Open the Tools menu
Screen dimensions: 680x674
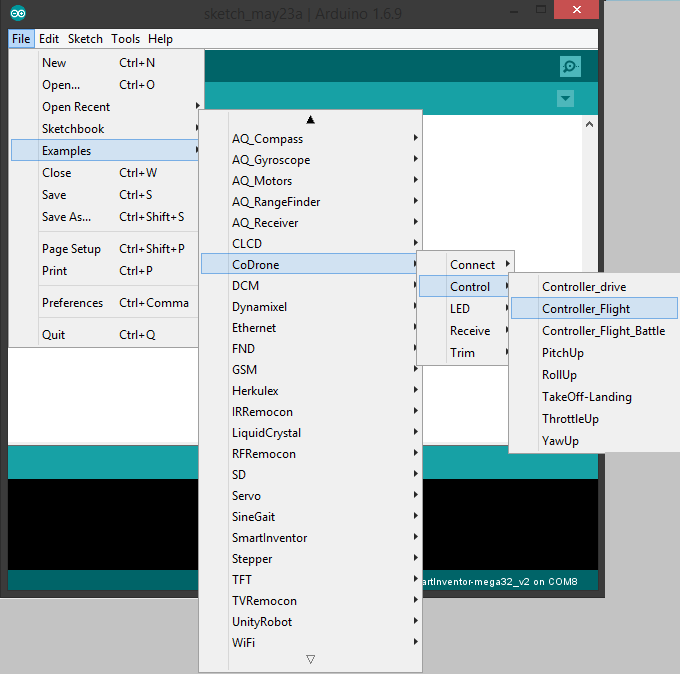(x=125, y=39)
